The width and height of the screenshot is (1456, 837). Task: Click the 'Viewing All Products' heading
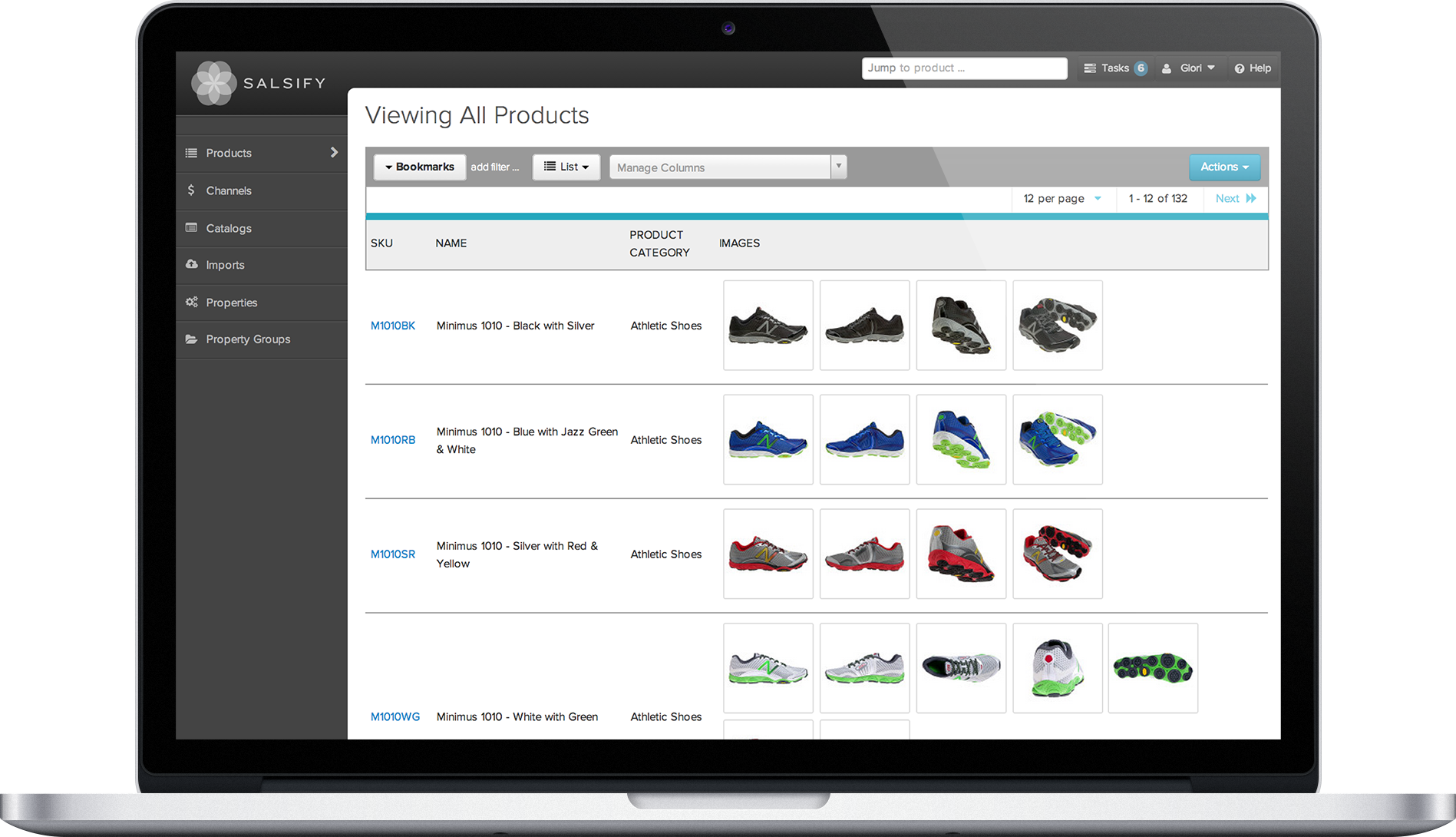[x=477, y=115]
